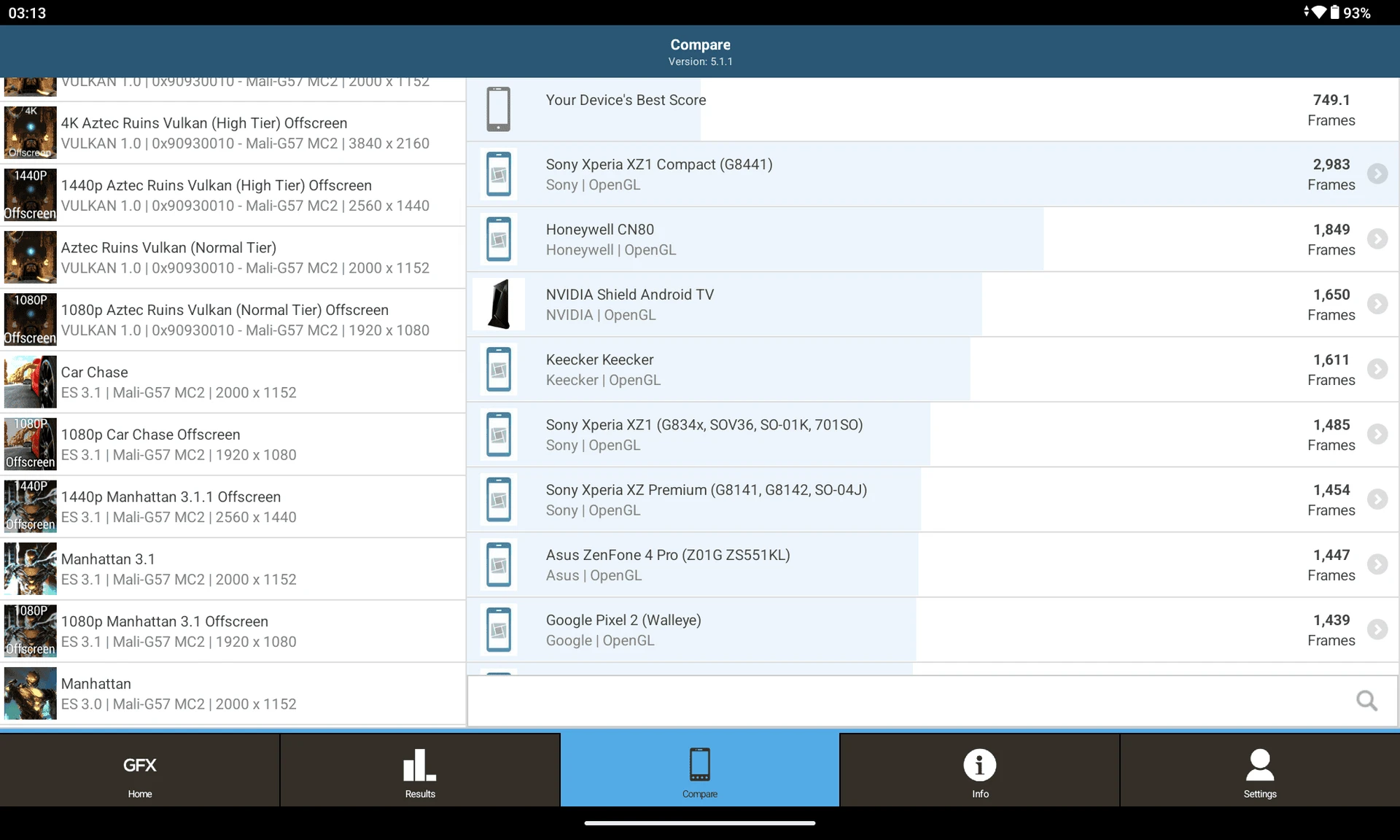Click Your Device's Best Score row
This screenshot has height=840, width=1400.
click(933, 109)
